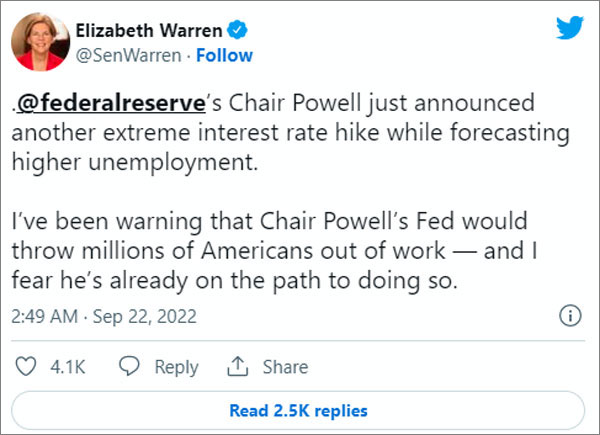
Task: Click the share arrow icon
Action: pyautogui.click(x=239, y=367)
